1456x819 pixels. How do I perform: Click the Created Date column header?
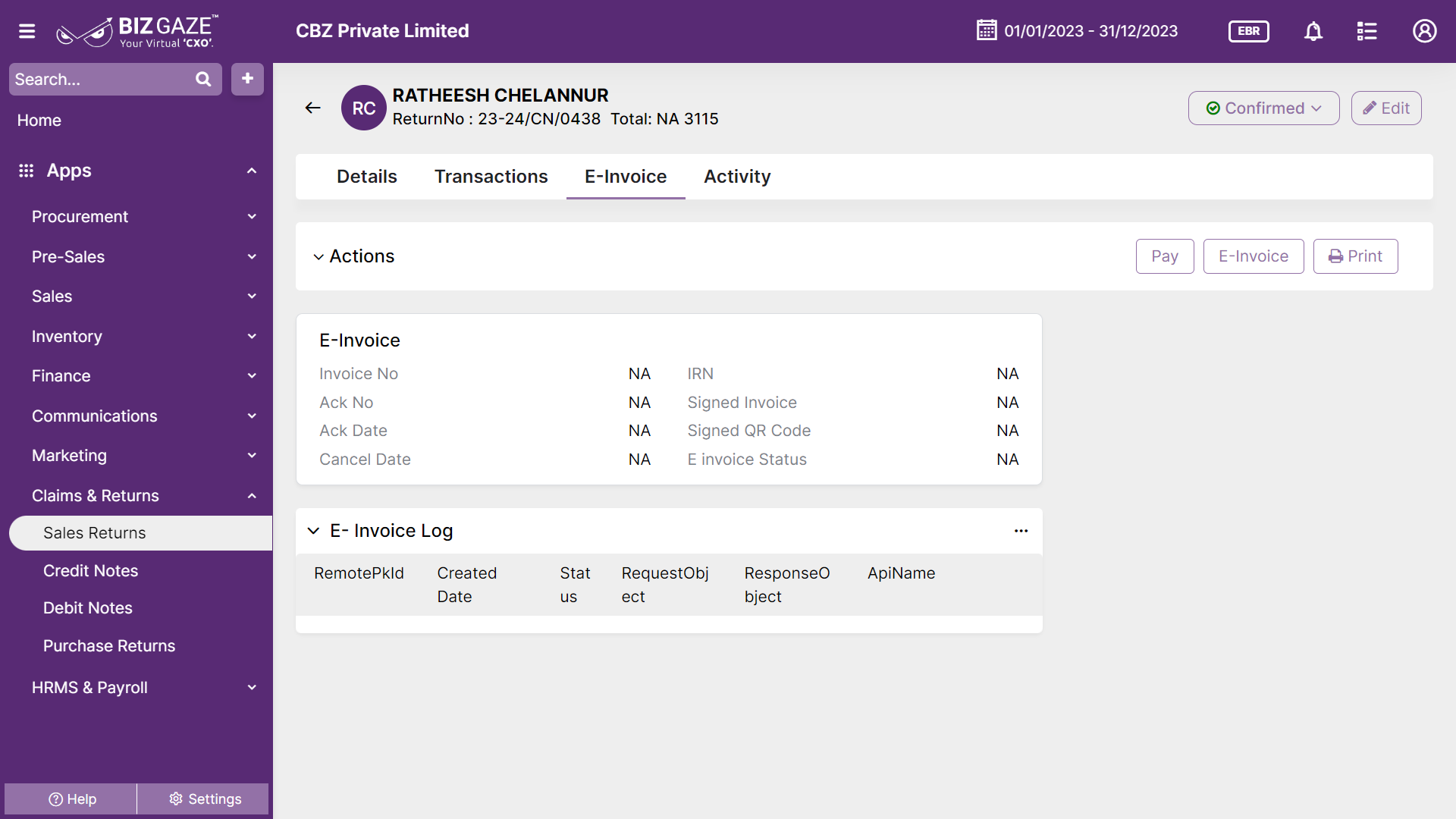tap(467, 585)
